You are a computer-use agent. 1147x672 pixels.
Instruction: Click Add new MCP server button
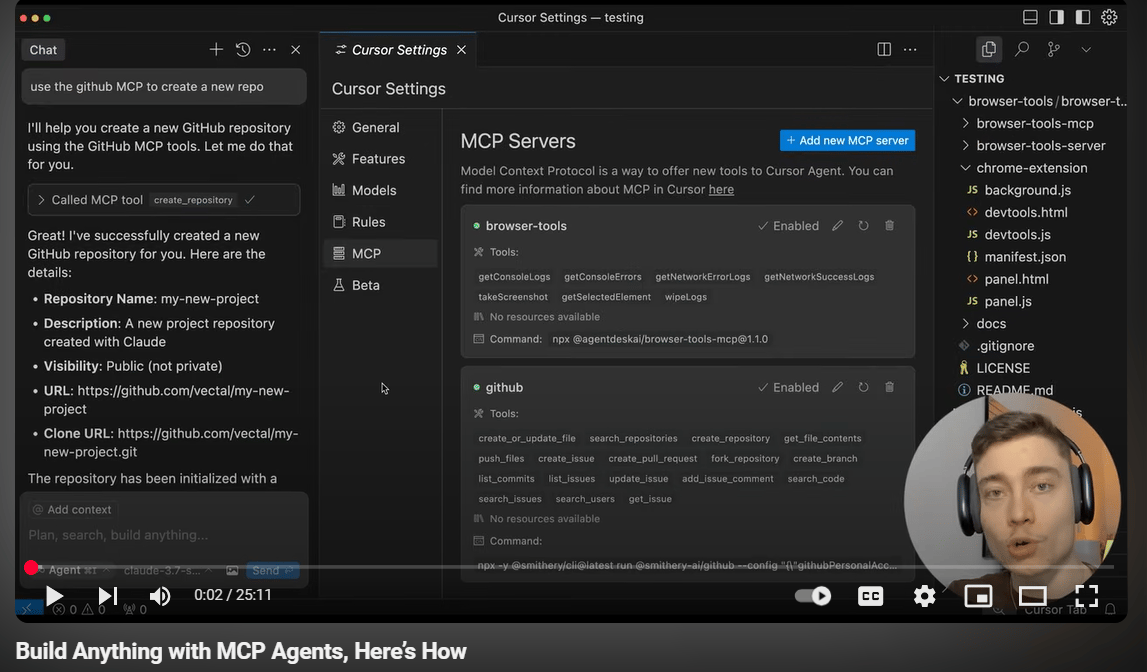point(847,140)
